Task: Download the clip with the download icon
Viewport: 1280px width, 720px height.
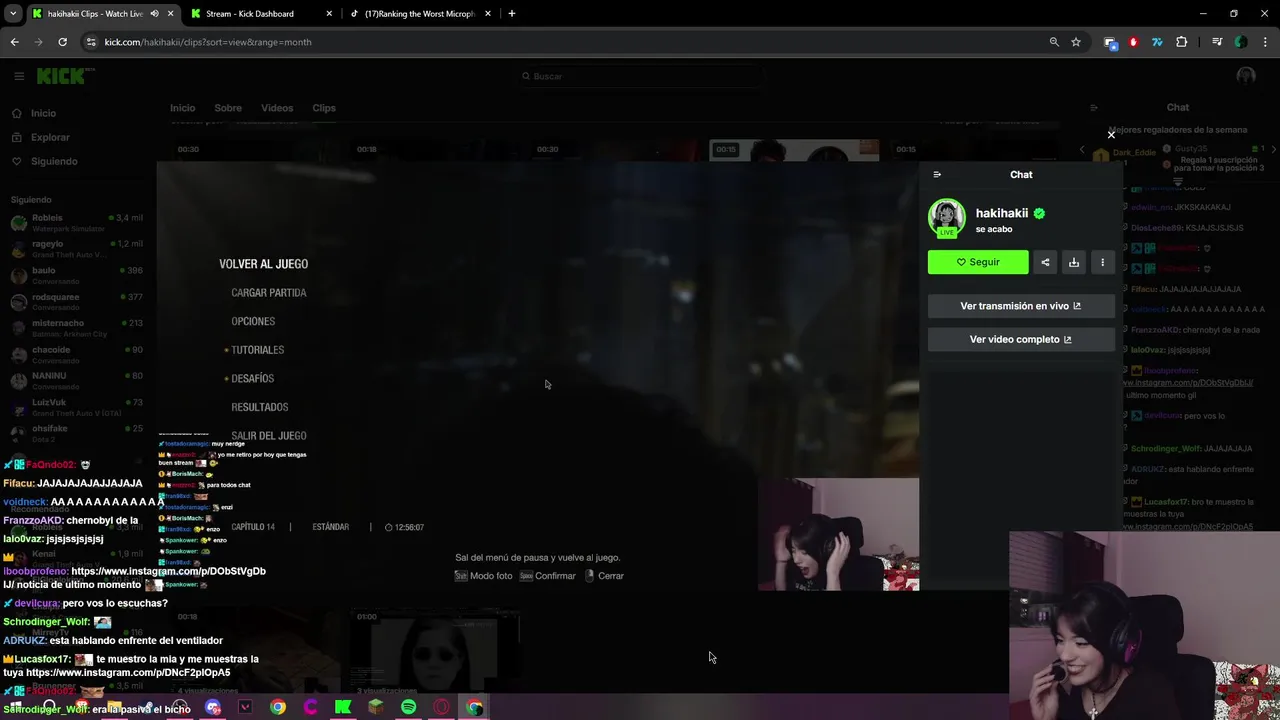Action: coord(1074,262)
